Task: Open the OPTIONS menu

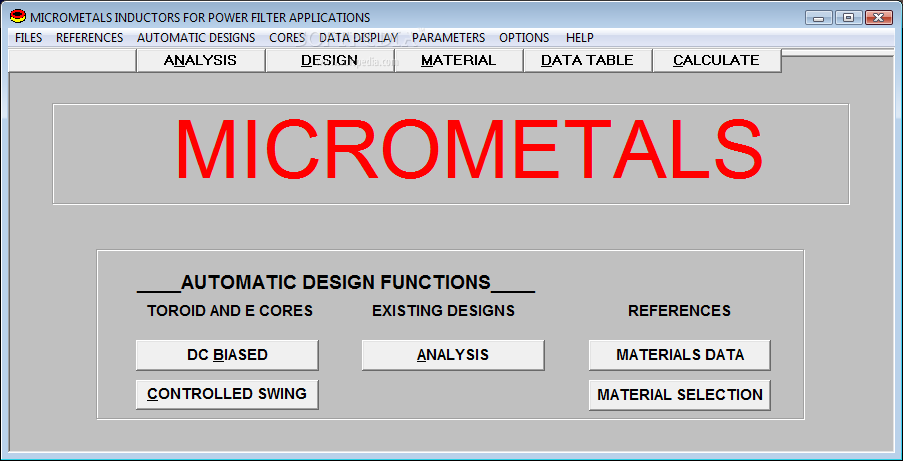Action: [524, 38]
